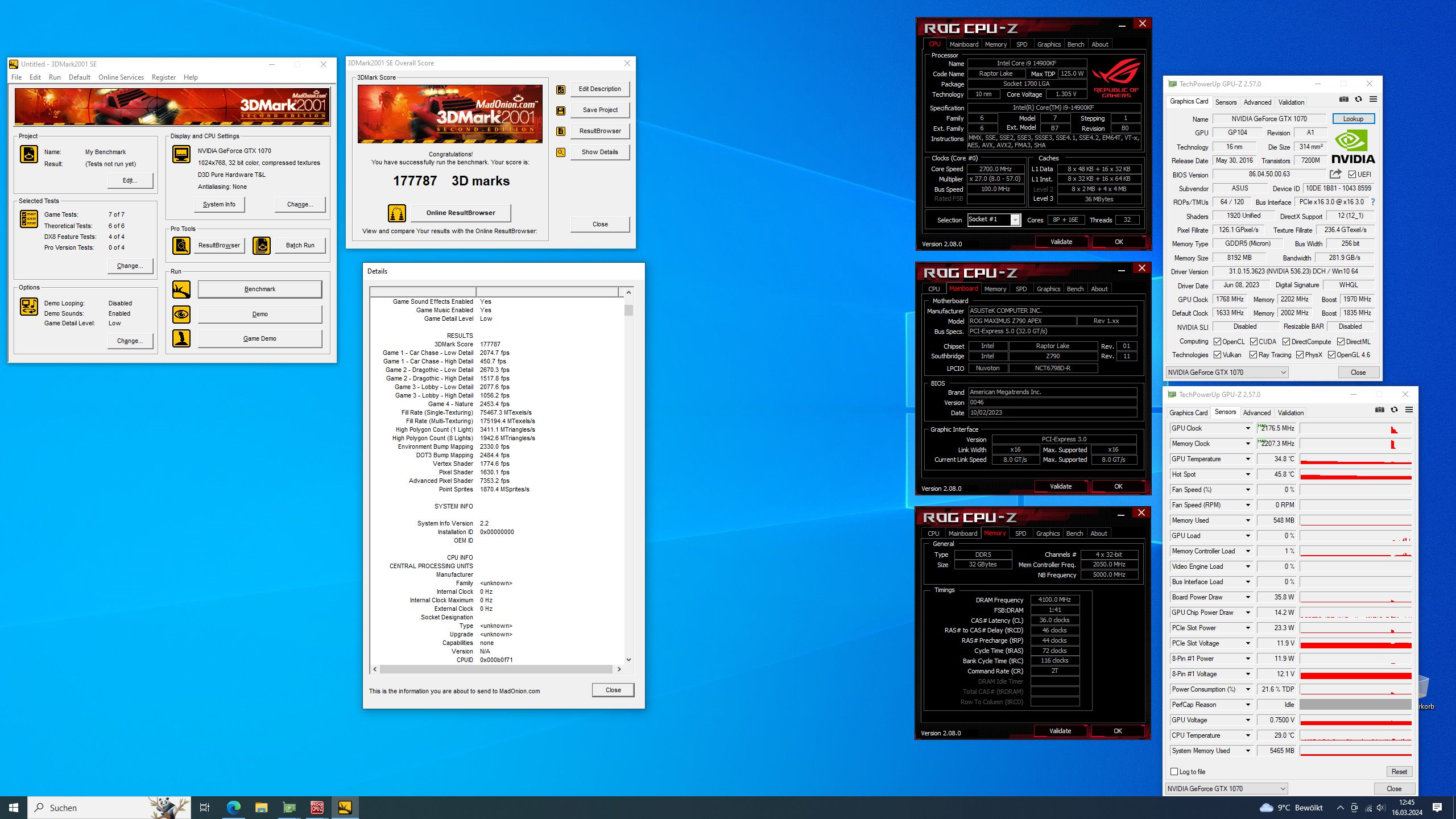Click the Online ResultBrowser button
The width and height of the screenshot is (1456, 819).
click(x=461, y=213)
